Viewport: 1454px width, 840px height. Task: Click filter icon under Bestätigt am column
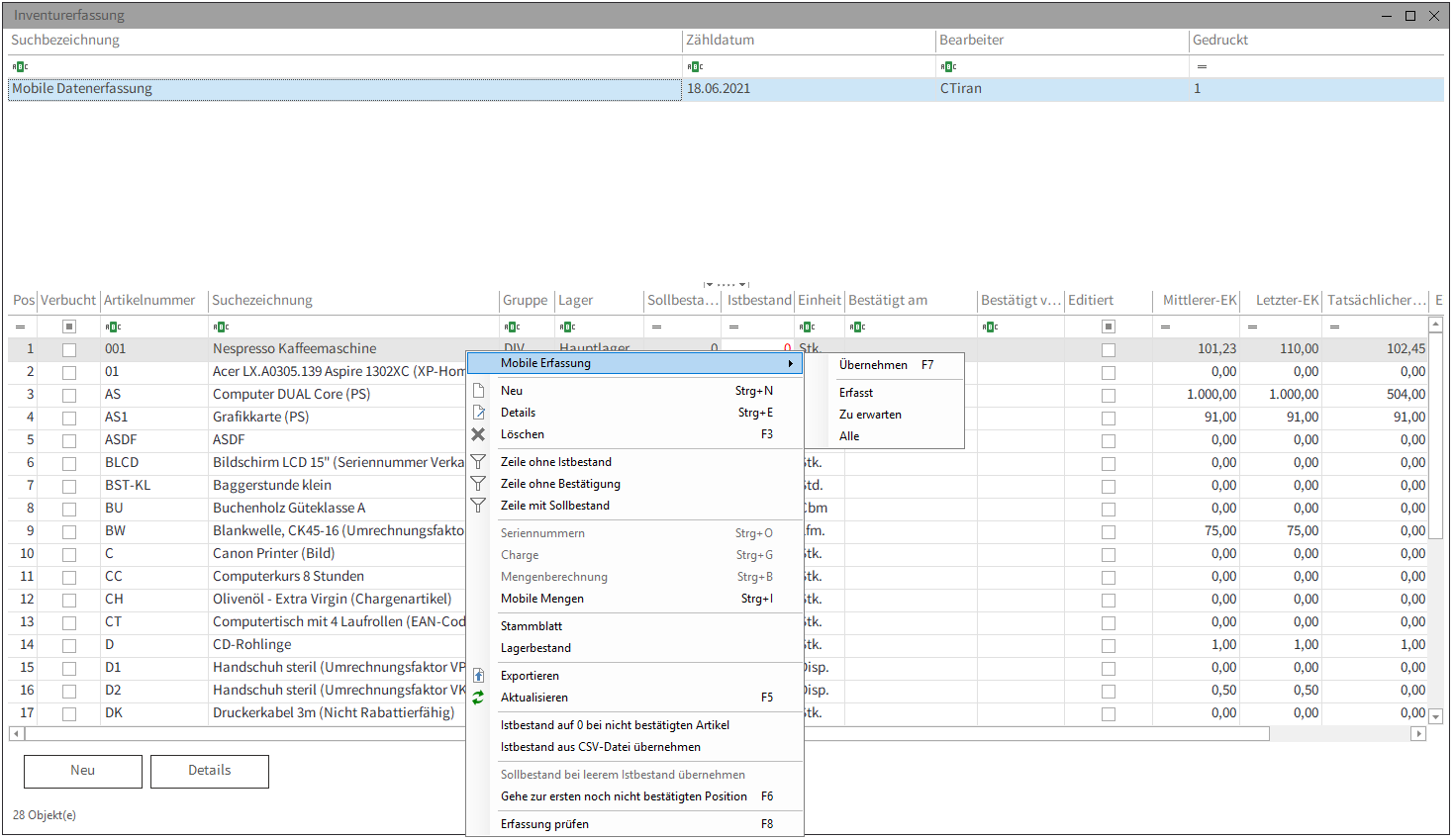click(857, 327)
